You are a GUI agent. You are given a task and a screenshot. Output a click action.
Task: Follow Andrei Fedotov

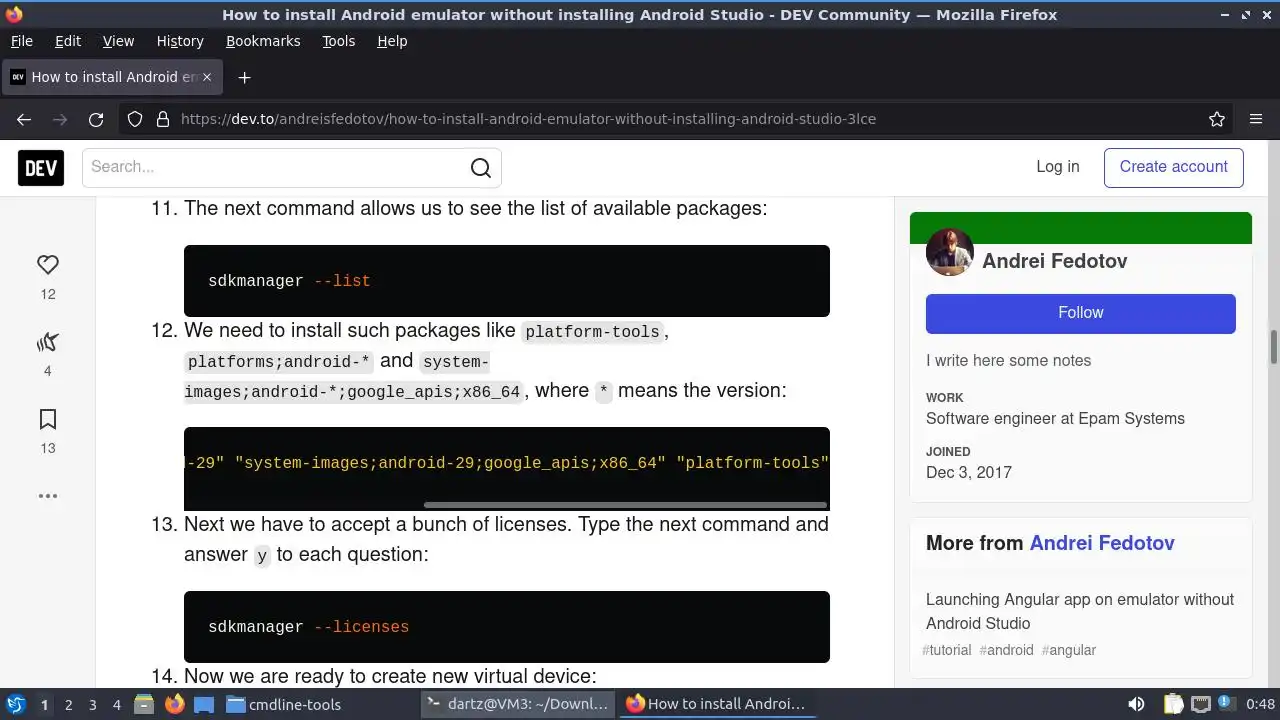[1081, 313]
